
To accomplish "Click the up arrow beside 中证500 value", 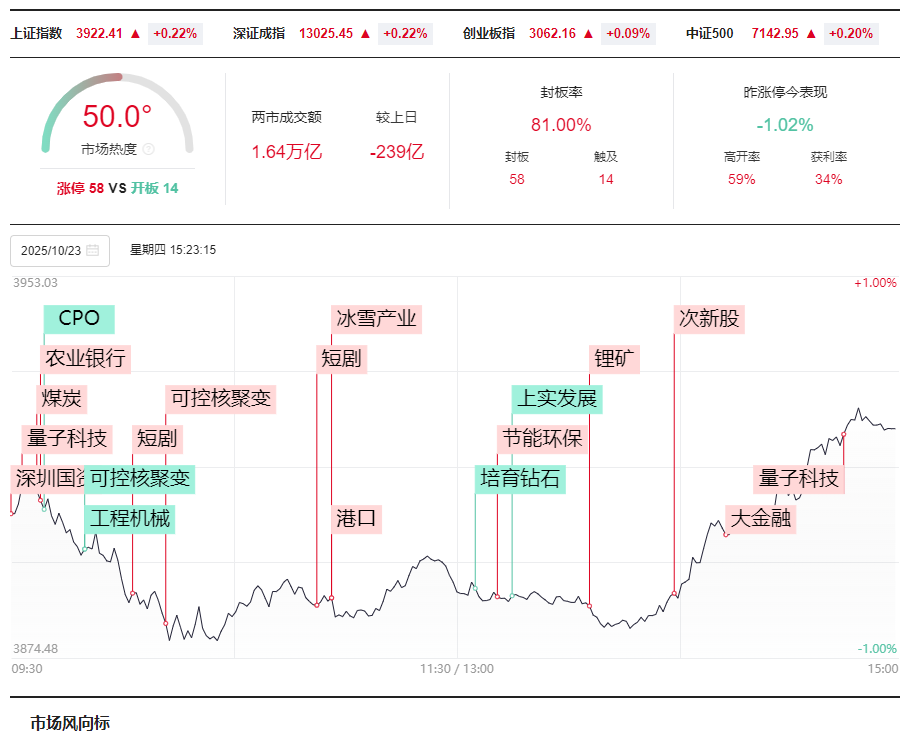I will (811, 34).
